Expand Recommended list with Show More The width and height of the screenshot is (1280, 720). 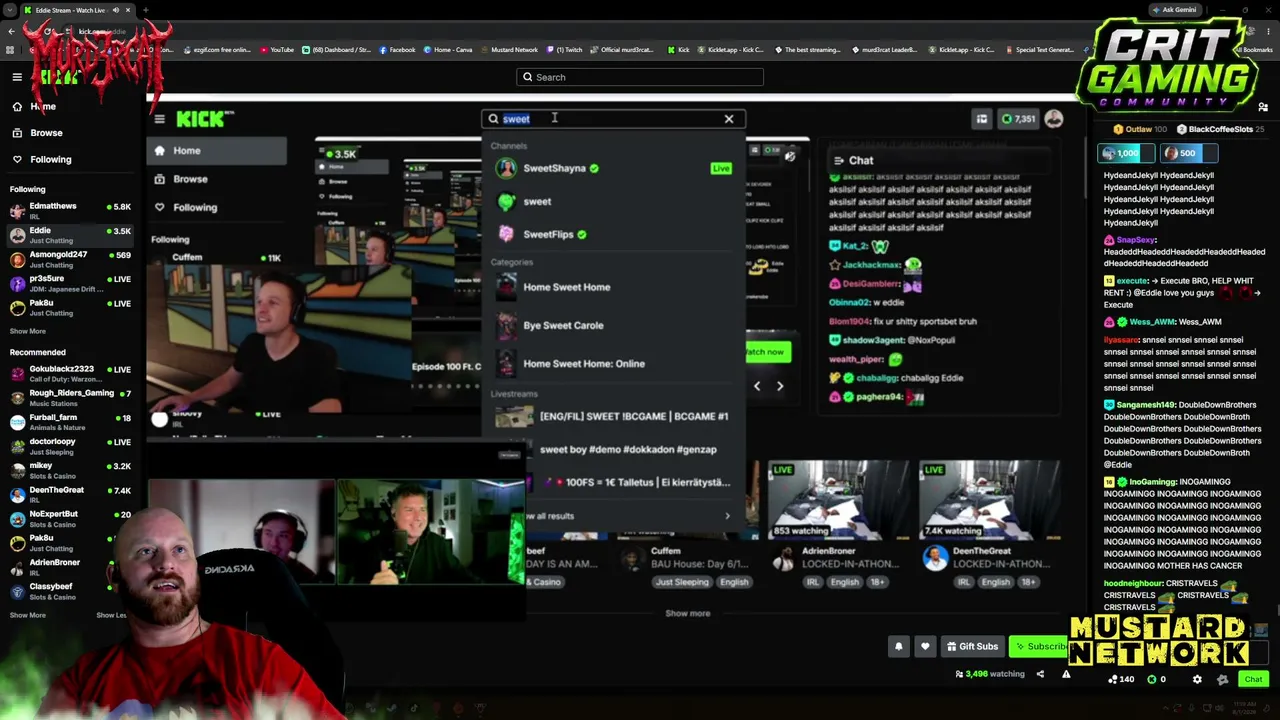(28, 615)
